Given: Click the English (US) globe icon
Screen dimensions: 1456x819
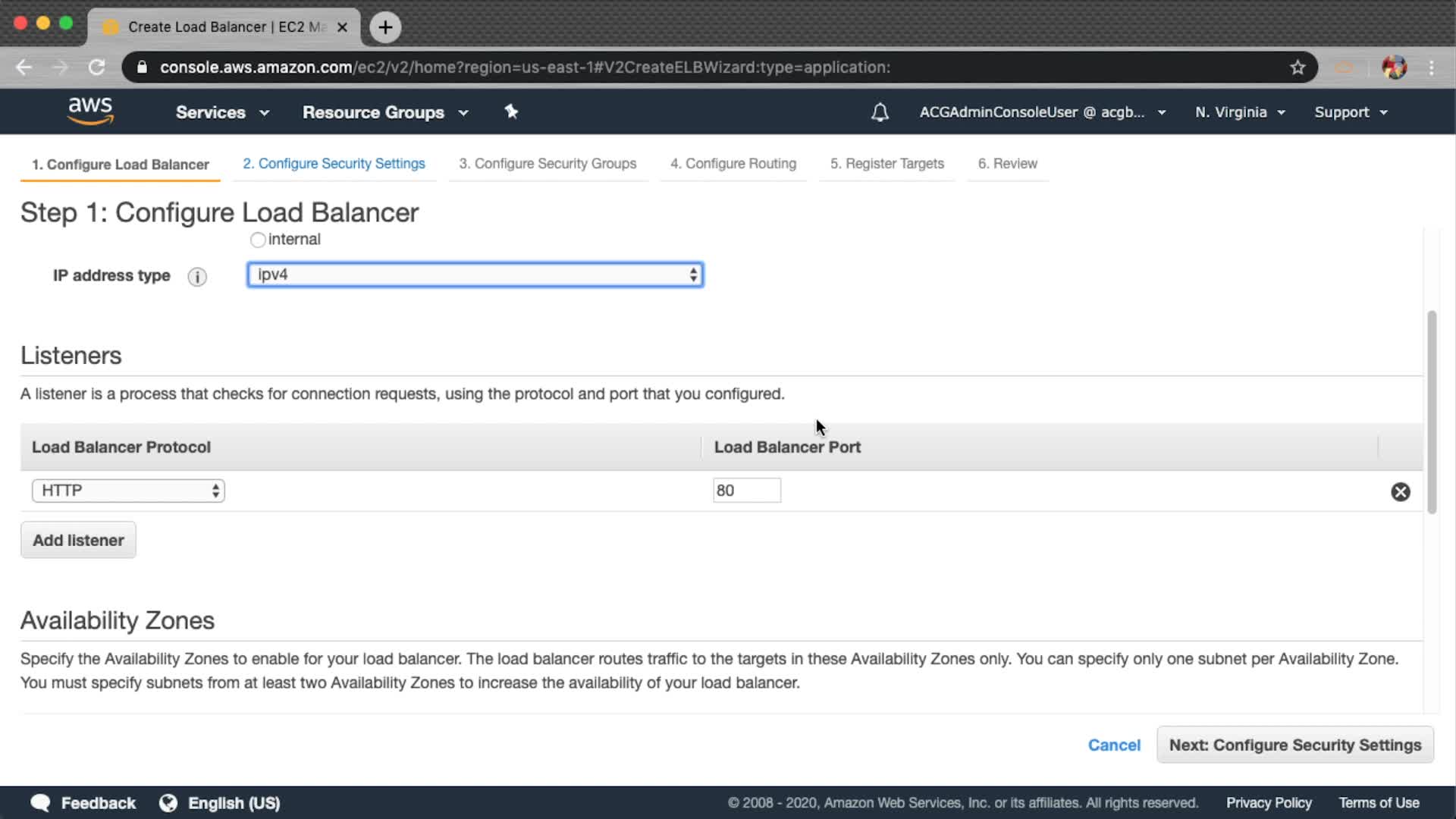Looking at the screenshot, I should coord(168,803).
